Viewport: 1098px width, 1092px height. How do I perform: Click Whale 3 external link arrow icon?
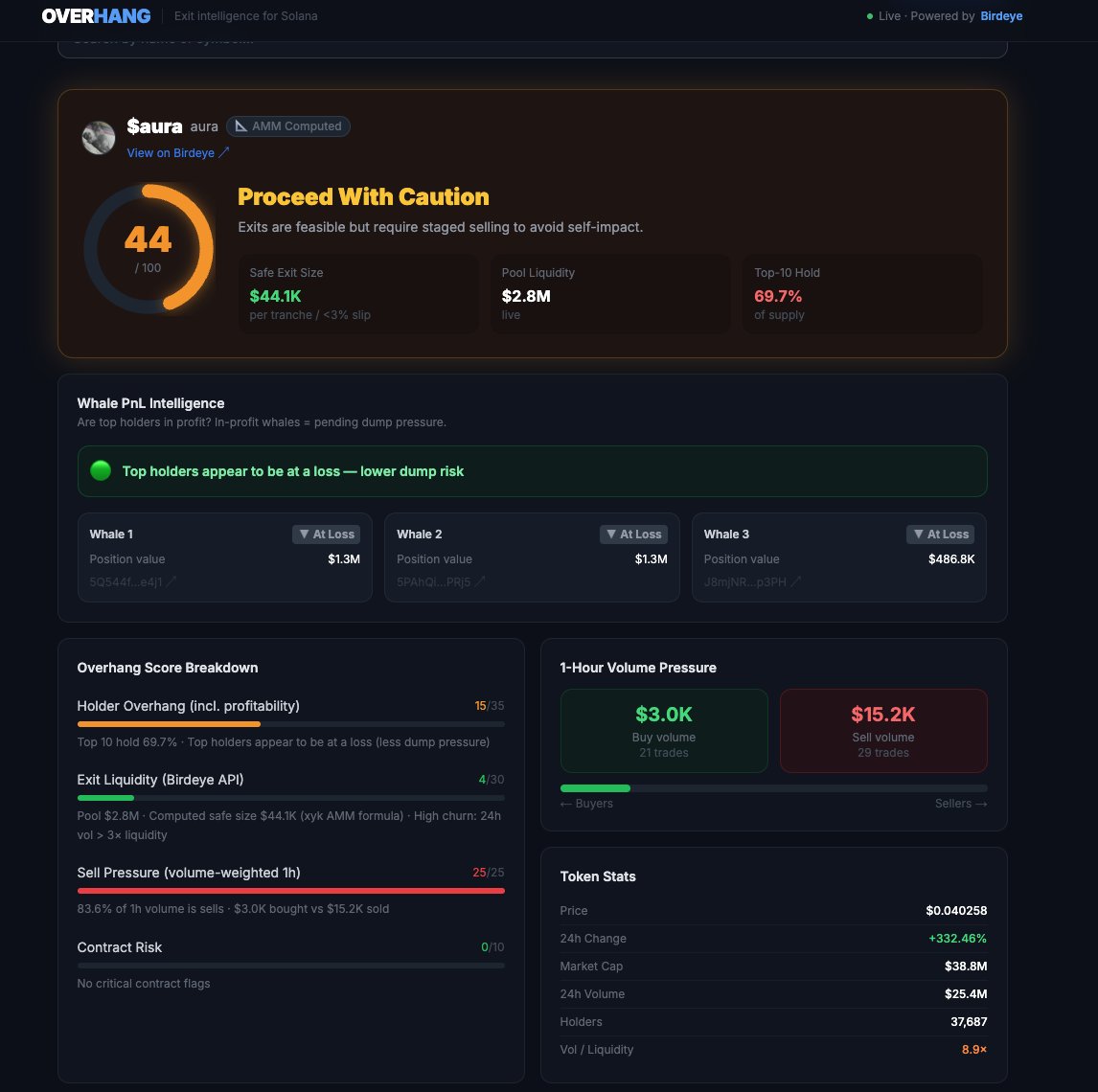click(x=795, y=581)
